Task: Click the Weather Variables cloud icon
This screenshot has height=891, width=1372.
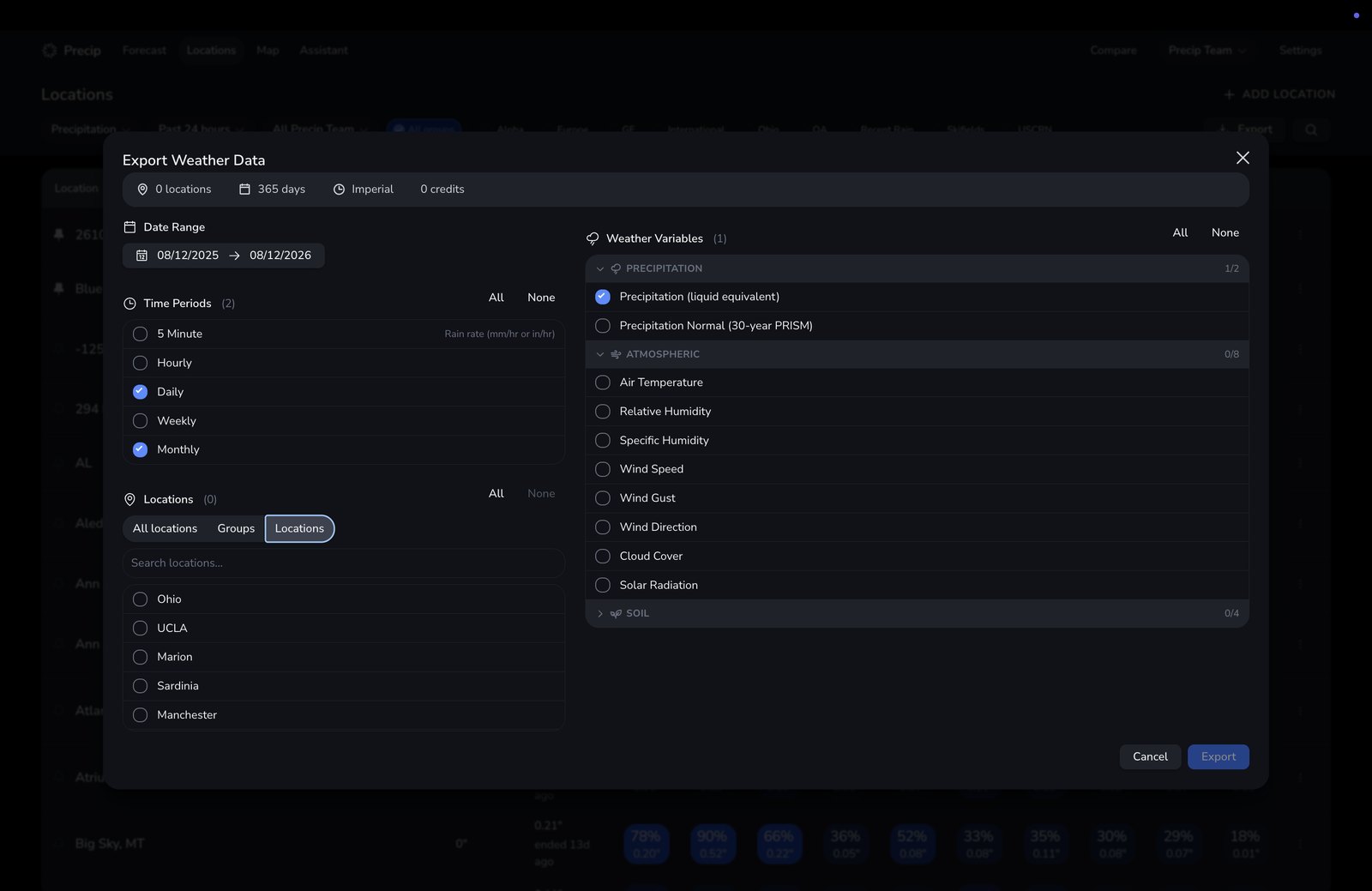Action: click(x=593, y=238)
